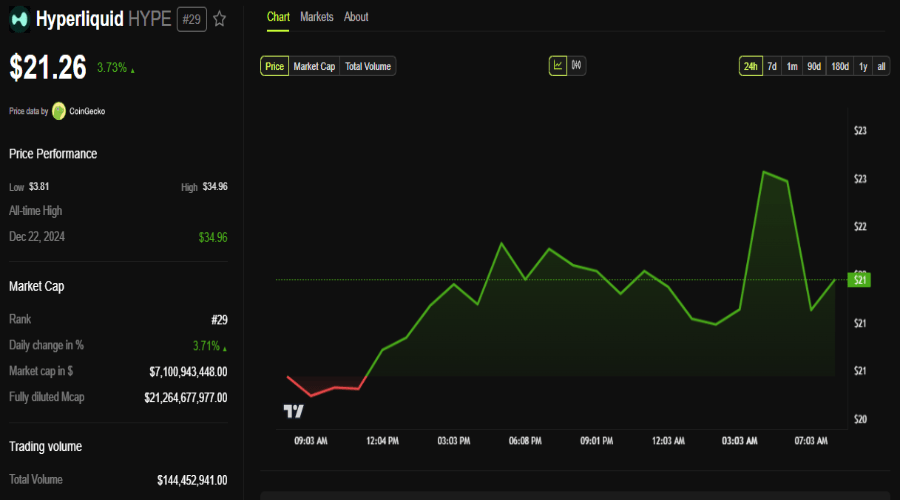Click the CoinGecko logo icon
This screenshot has height=500, width=900.
tap(59, 111)
